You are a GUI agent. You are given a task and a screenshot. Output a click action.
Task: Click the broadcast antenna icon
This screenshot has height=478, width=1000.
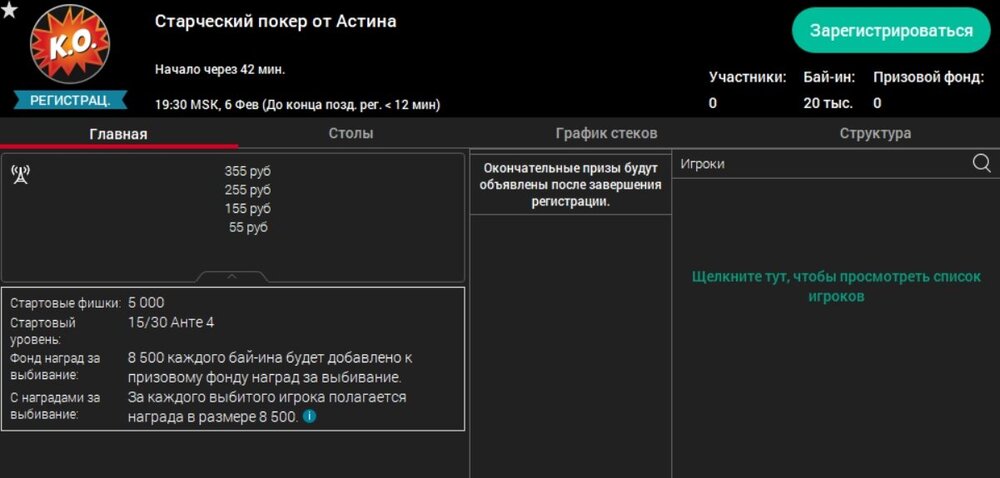pyautogui.click(x=20, y=175)
